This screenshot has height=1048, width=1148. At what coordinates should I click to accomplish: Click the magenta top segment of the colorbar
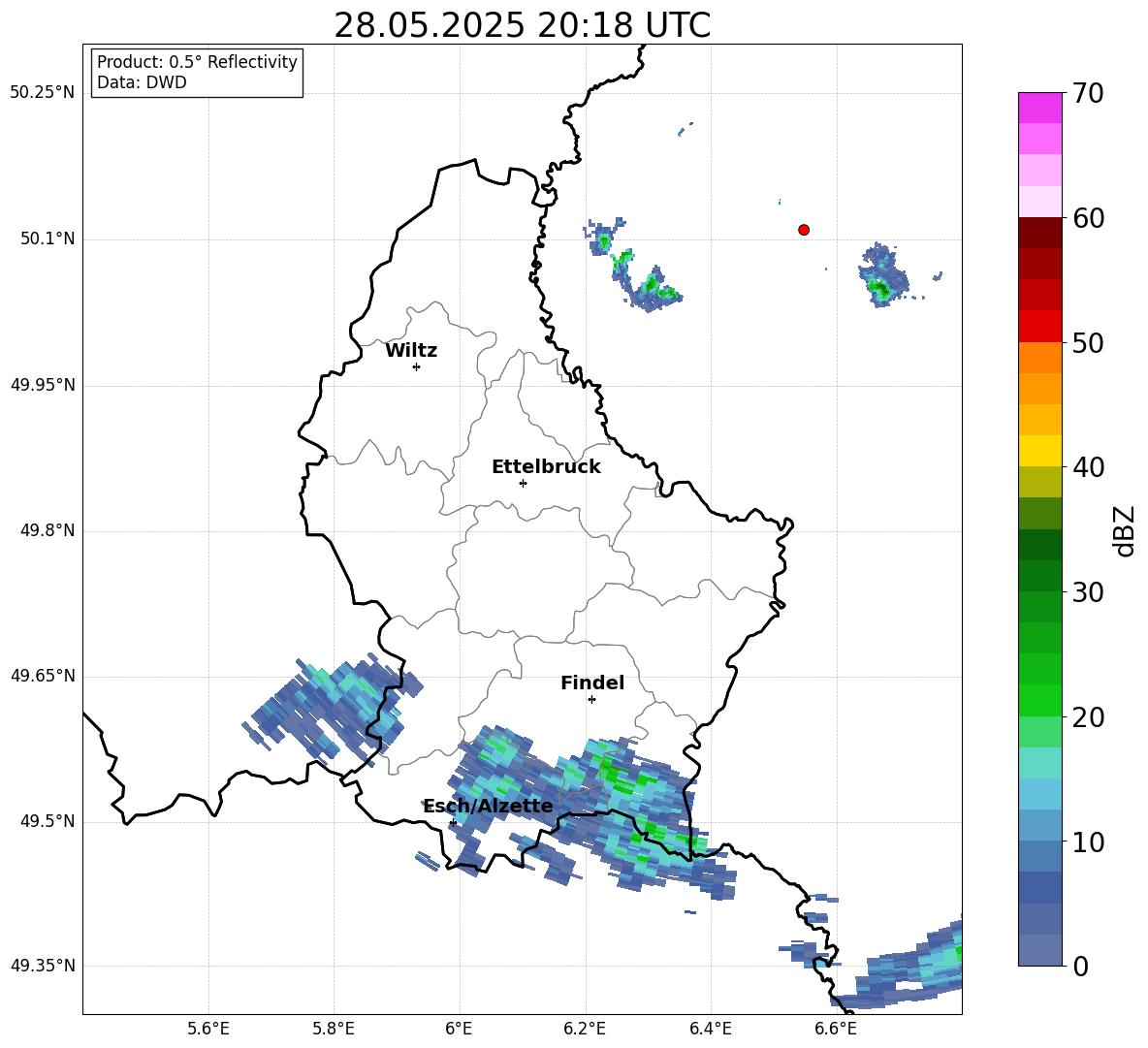tap(1039, 108)
